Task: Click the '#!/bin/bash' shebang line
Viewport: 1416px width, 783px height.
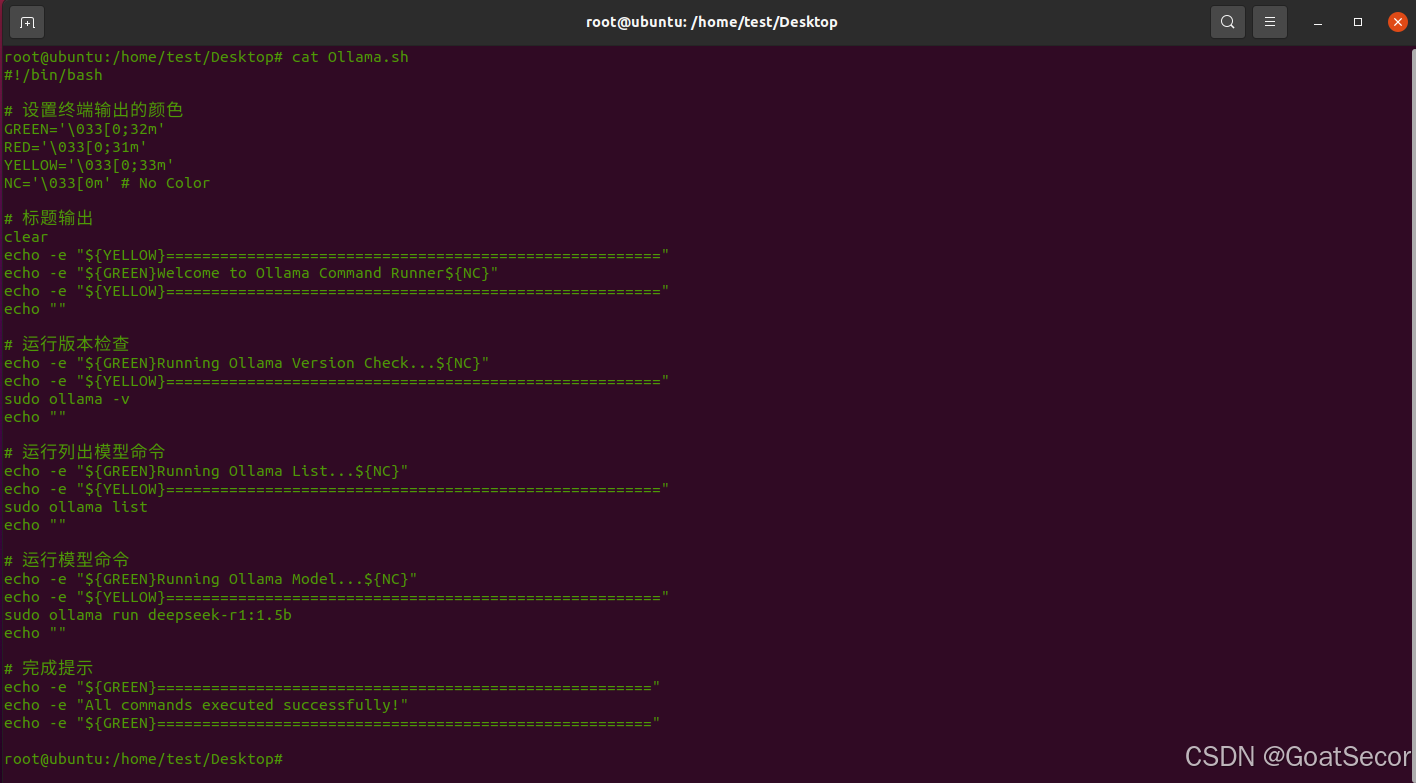Action: point(53,75)
